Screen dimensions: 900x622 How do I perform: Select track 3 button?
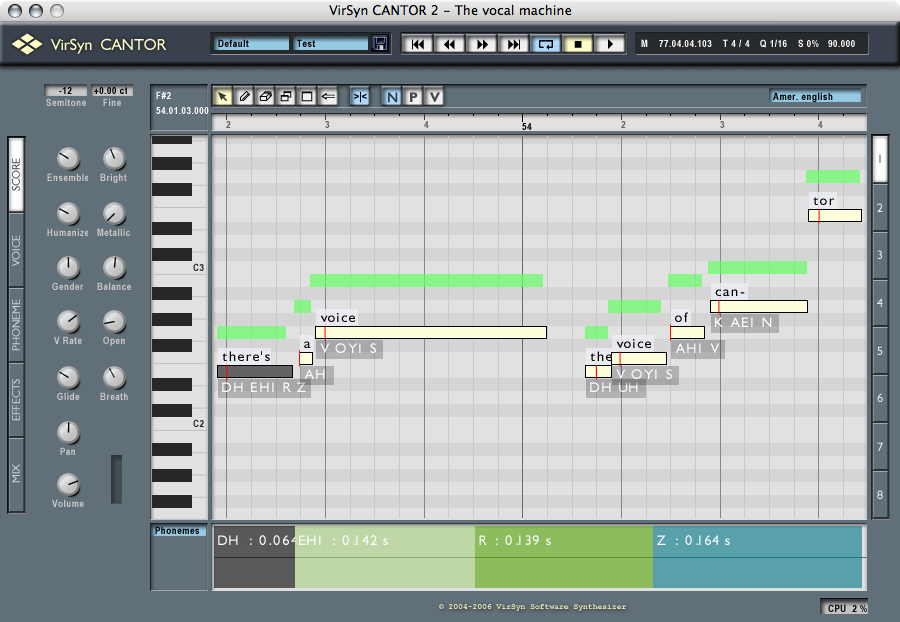880,255
